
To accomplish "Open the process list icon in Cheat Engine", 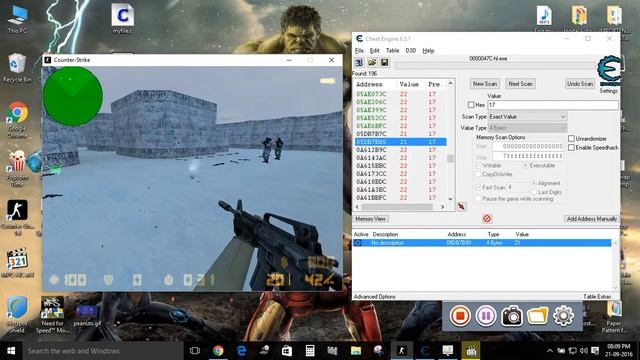I will point(359,62).
